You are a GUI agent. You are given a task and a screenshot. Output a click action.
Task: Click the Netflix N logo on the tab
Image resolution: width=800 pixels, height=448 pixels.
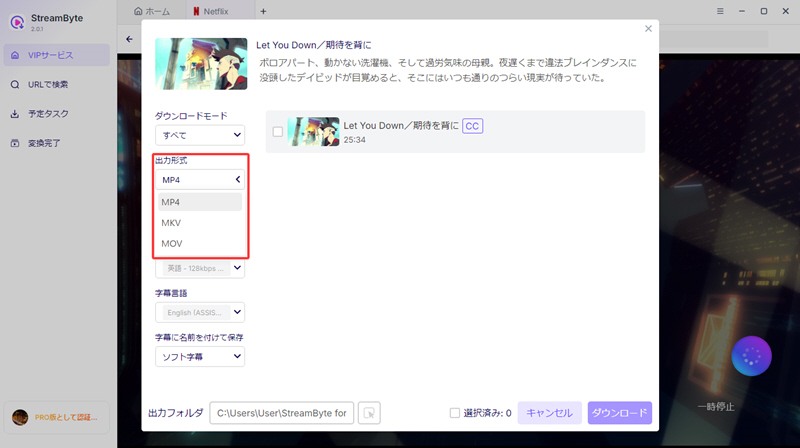(x=196, y=11)
